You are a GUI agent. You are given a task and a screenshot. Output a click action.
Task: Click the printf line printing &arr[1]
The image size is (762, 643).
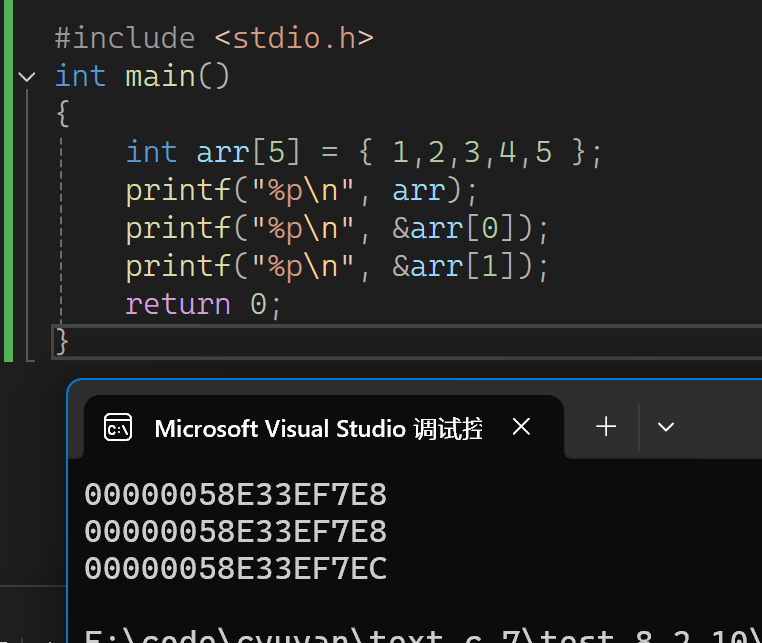click(337, 266)
